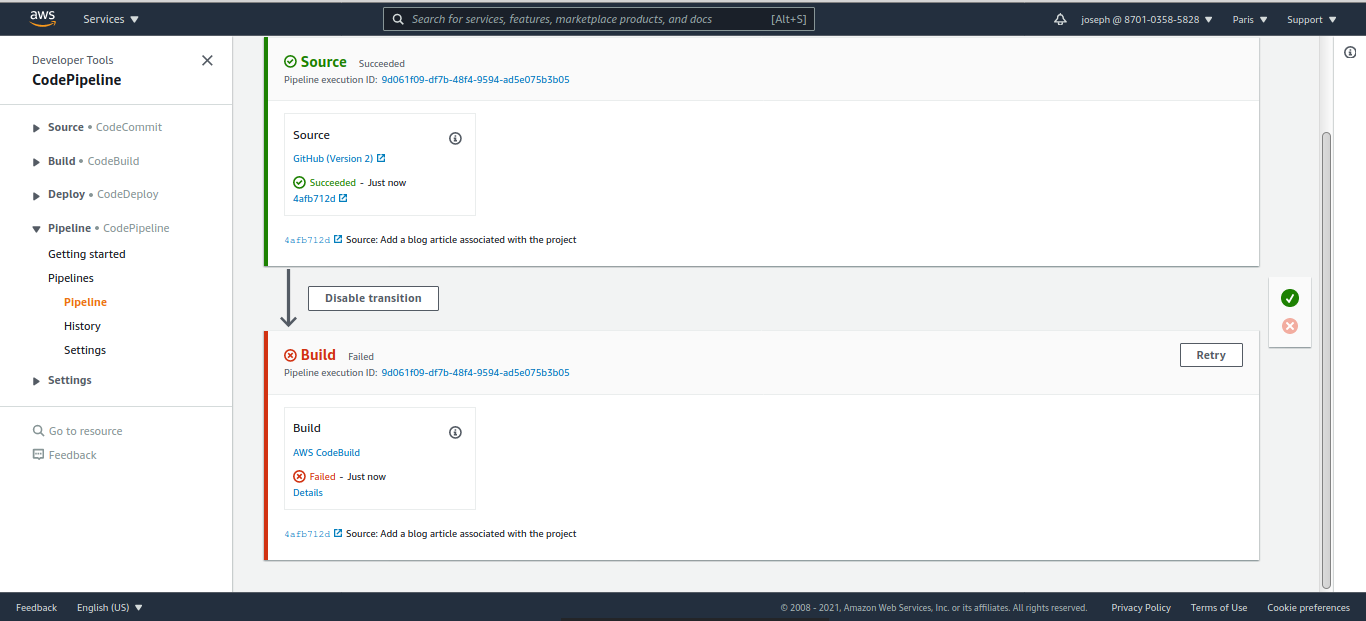The image size is (1366, 621).
Task: Click the info icon in Build action card
Action: click(x=455, y=432)
